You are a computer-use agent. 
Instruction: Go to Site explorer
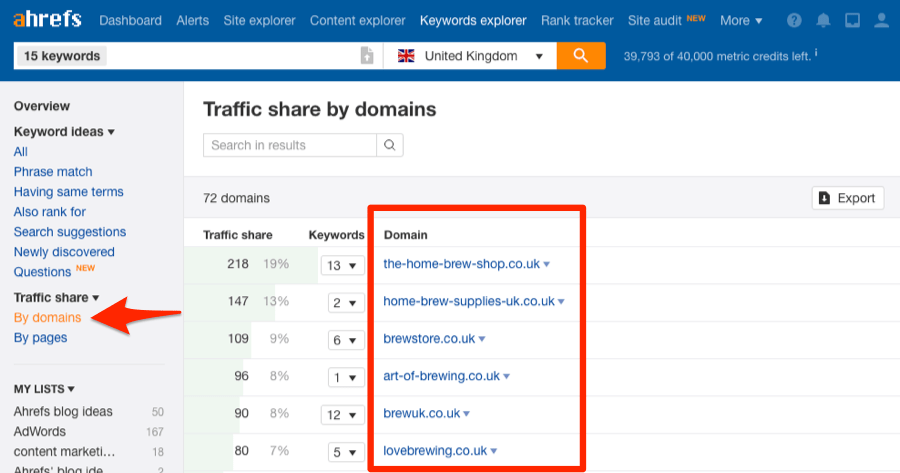click(259, 21)
